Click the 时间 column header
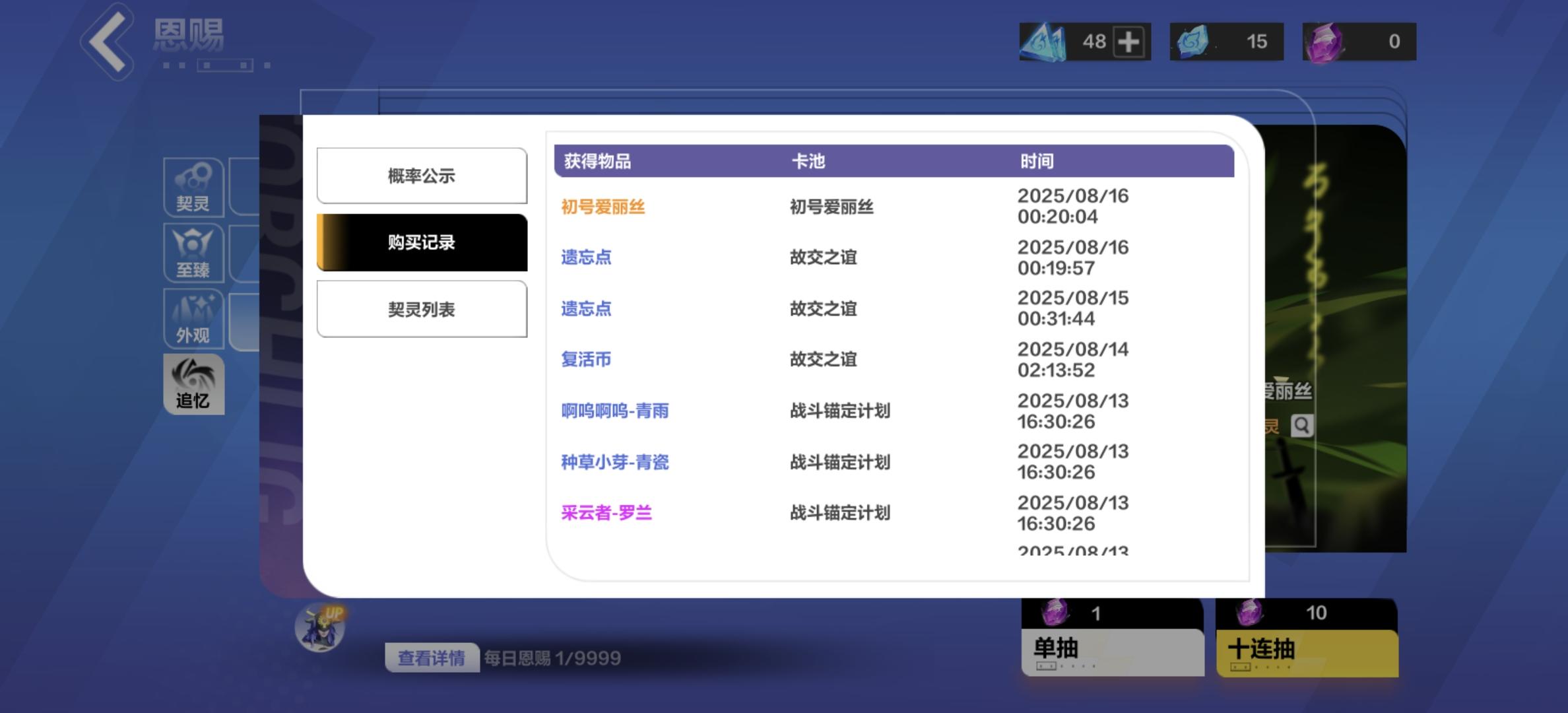Viewport: 1568px width, 713px height. click(1037, 161)
